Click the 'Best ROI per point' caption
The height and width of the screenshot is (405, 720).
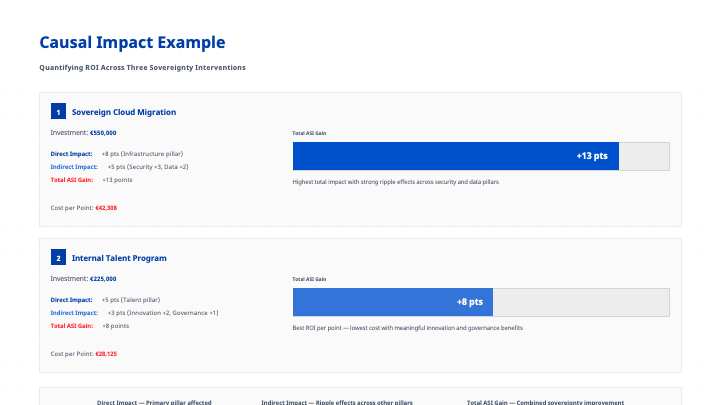[x=407, y=328]
